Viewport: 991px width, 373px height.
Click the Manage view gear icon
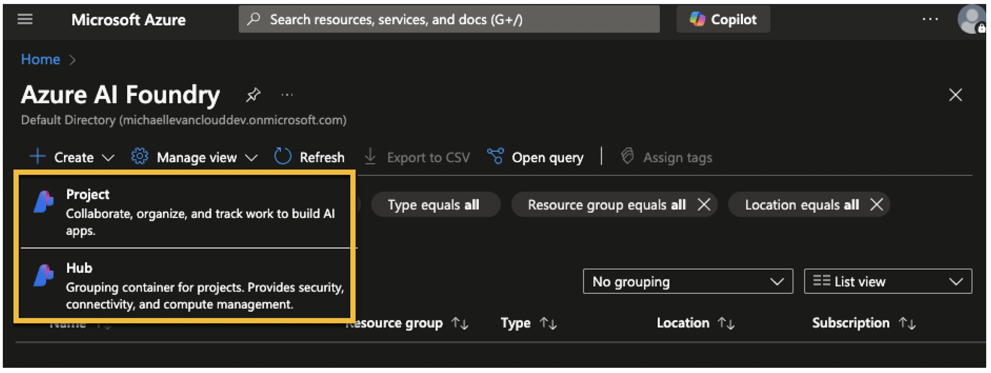click(x=139, y=157)
